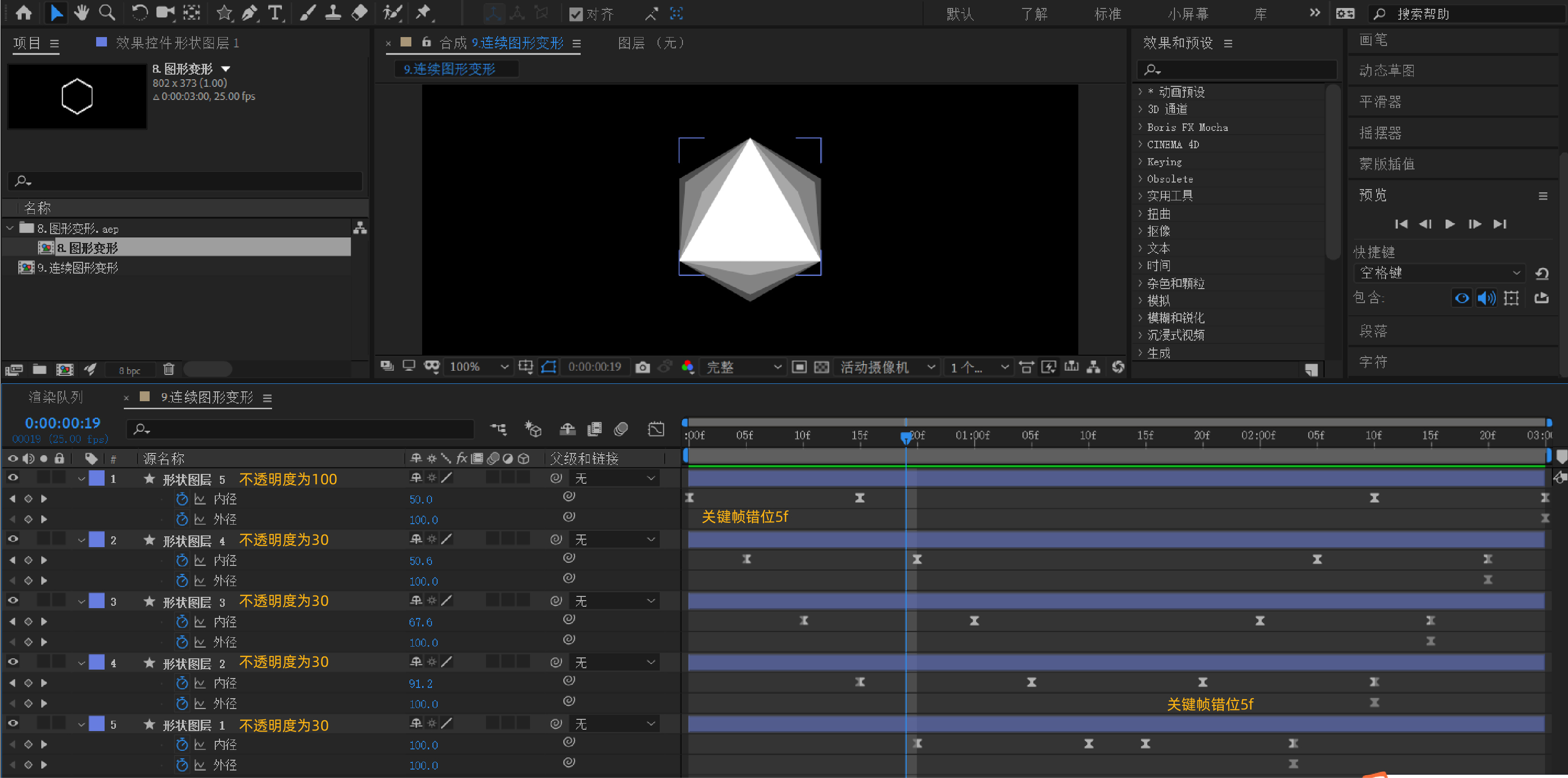Open the 100% magnification dropdown

[x=478, y=367]
